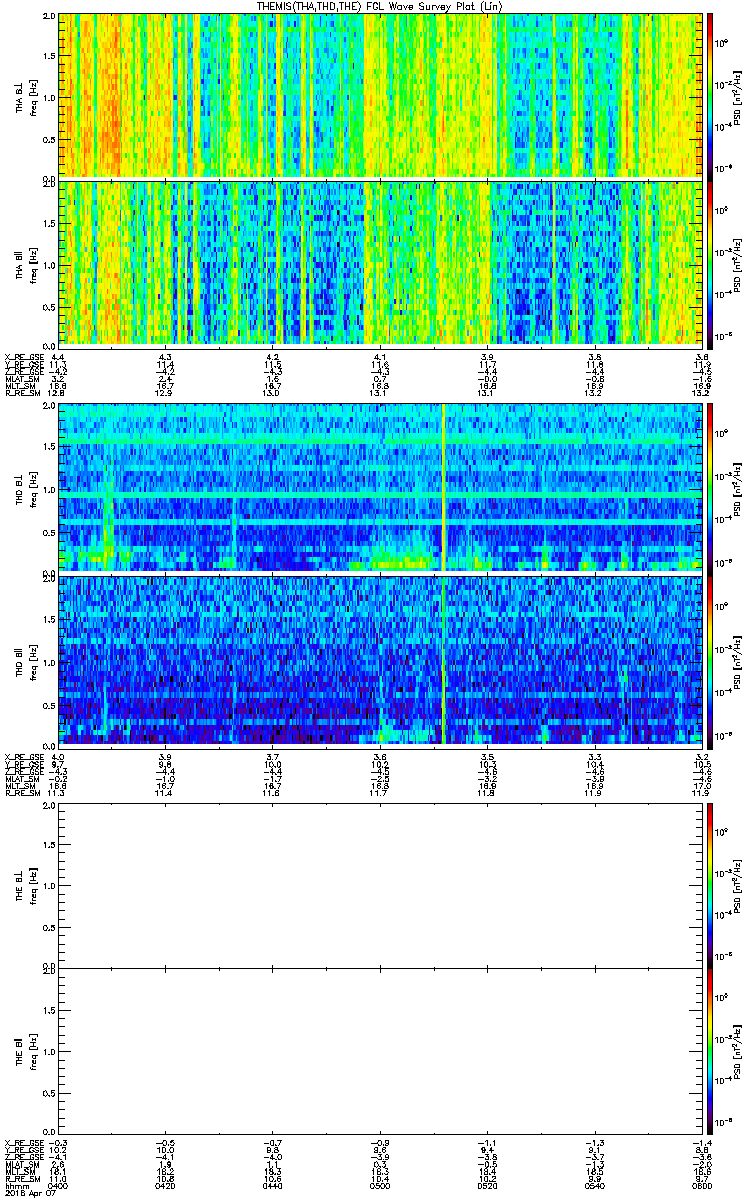The width and height of the screenshot is (750, 1200).
Task: Click the THA B-perpendicular PSD color bar
Action: click(711, 96)
